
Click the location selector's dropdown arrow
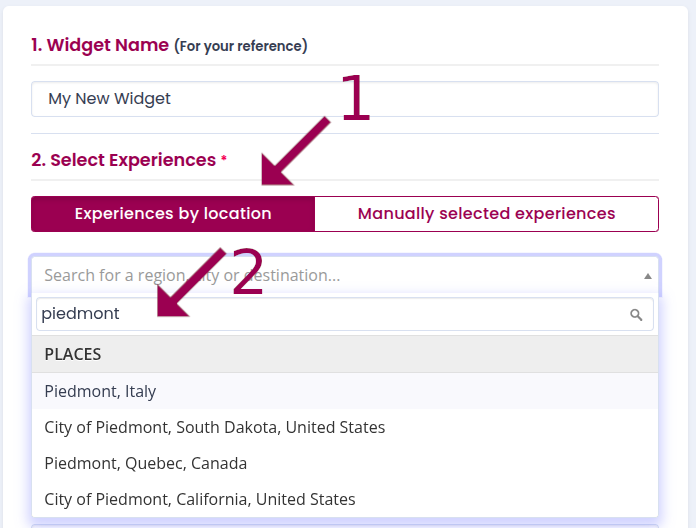click(x=647, y=276)
